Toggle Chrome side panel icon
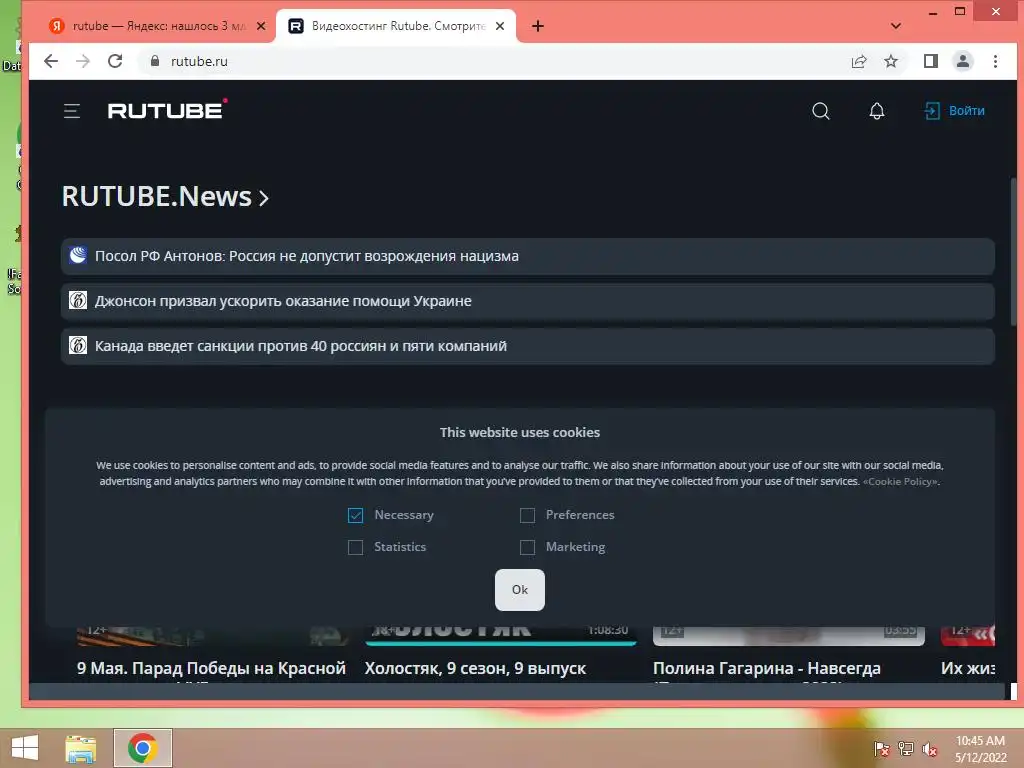1024x768 pixels. [x=931, y=61]
